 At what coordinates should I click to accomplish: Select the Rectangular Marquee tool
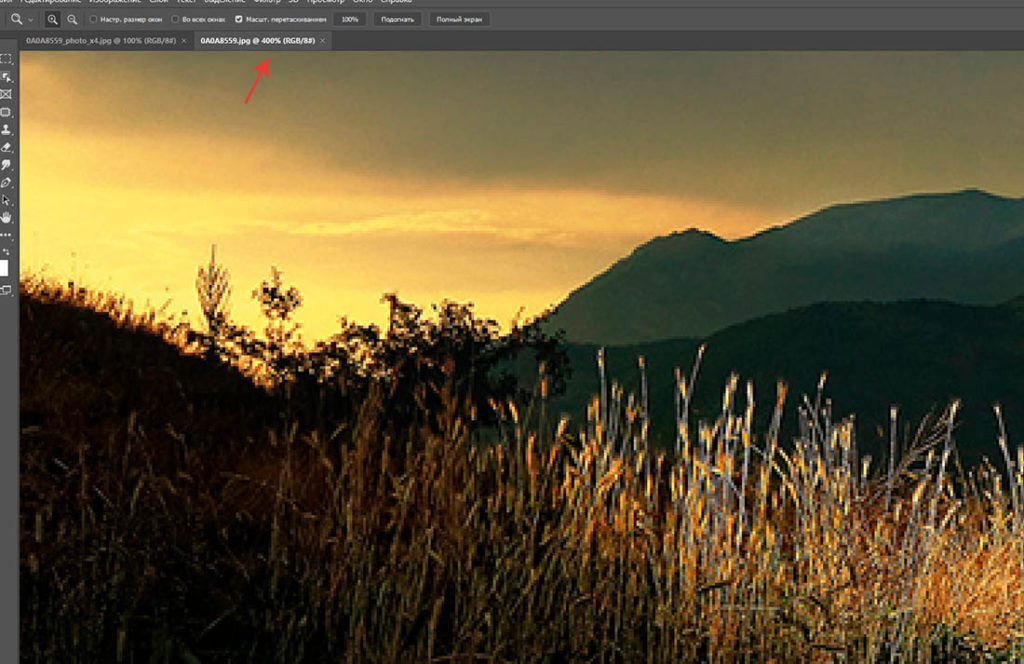pyautogui.click(x=6, y=59)
